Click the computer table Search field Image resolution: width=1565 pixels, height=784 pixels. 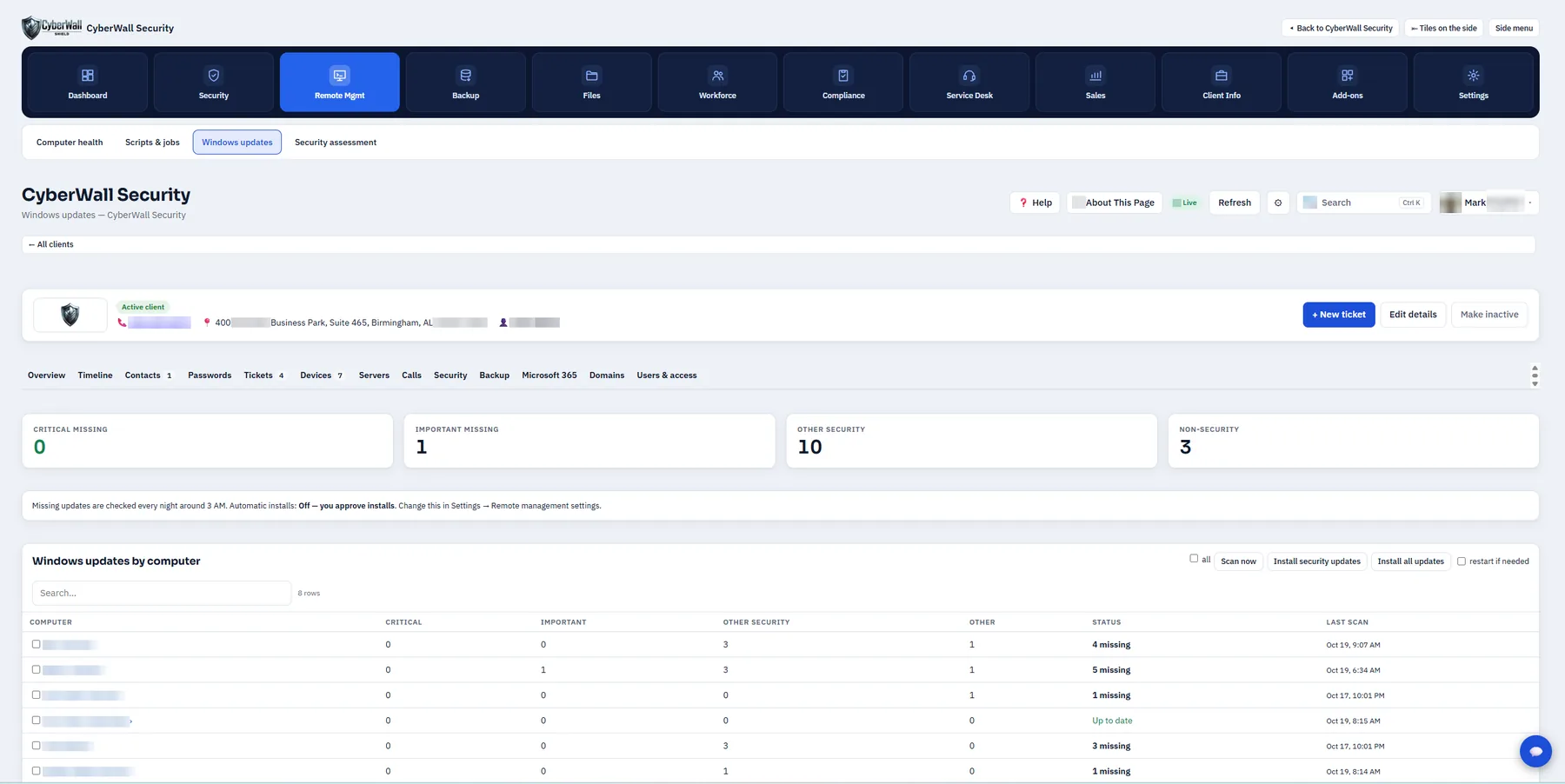[162, 593]
